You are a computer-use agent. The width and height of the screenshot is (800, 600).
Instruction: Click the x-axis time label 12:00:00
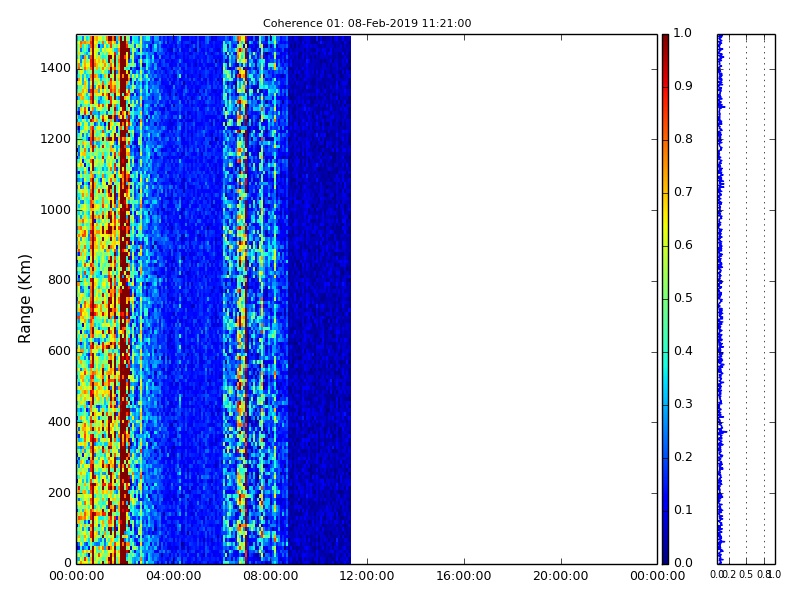tap(367, 576)
